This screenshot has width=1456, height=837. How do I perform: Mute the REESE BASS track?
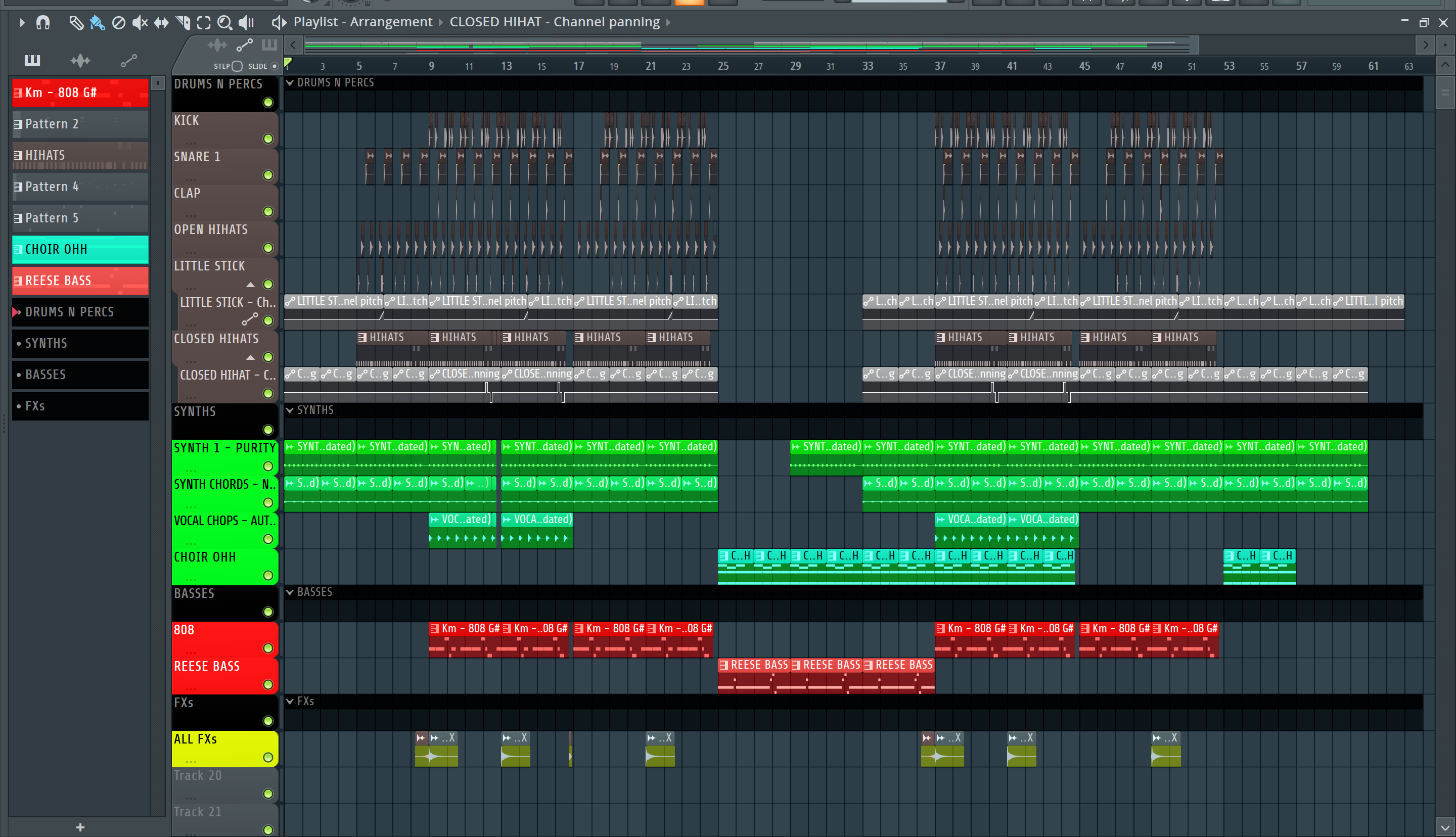(268, 685)
